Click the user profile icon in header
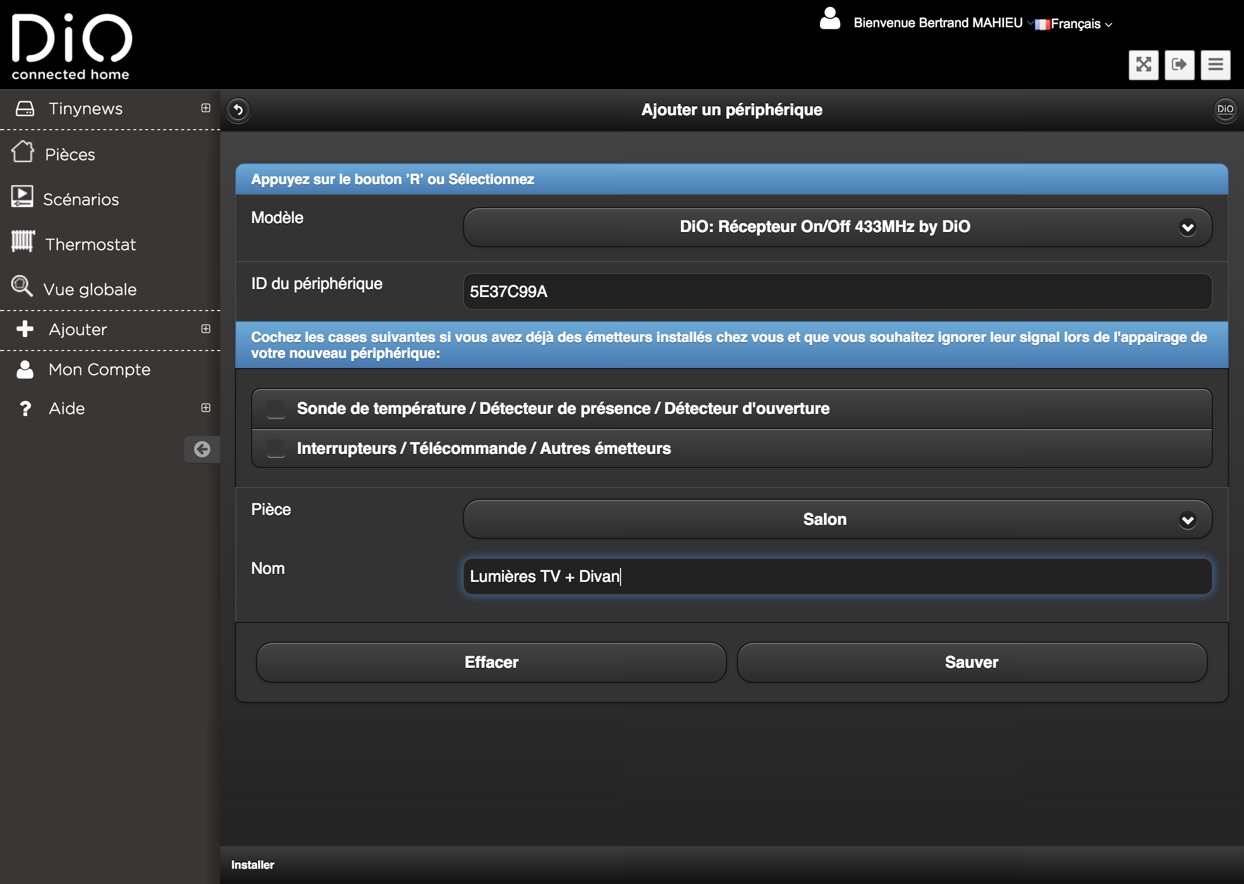 (830, 19)
